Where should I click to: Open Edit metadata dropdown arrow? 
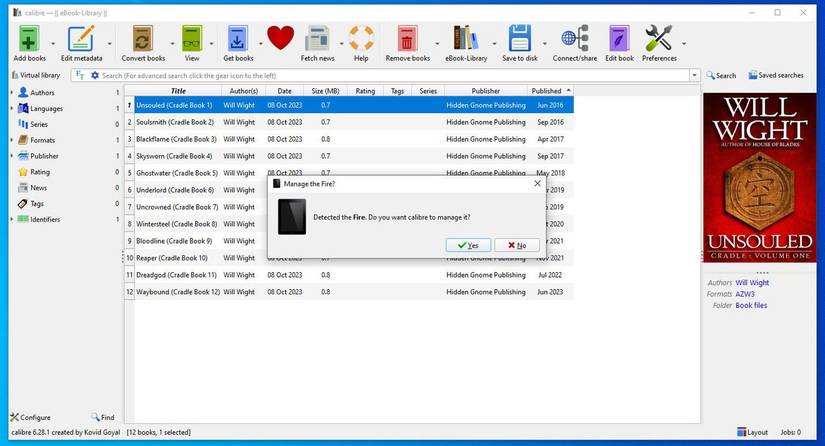pyautogui.click(x=109, y=44)
